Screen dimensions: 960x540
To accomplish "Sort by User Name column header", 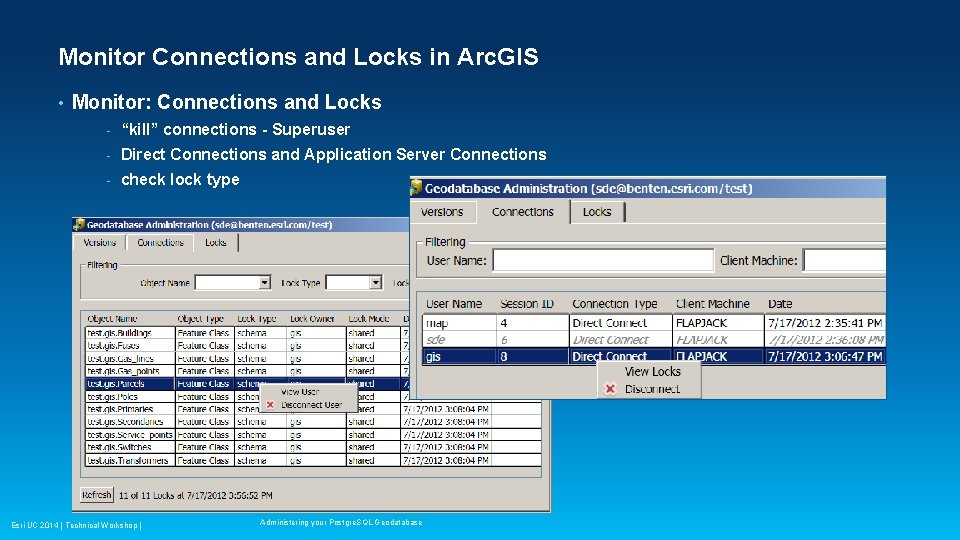I will tap(454, 304).
